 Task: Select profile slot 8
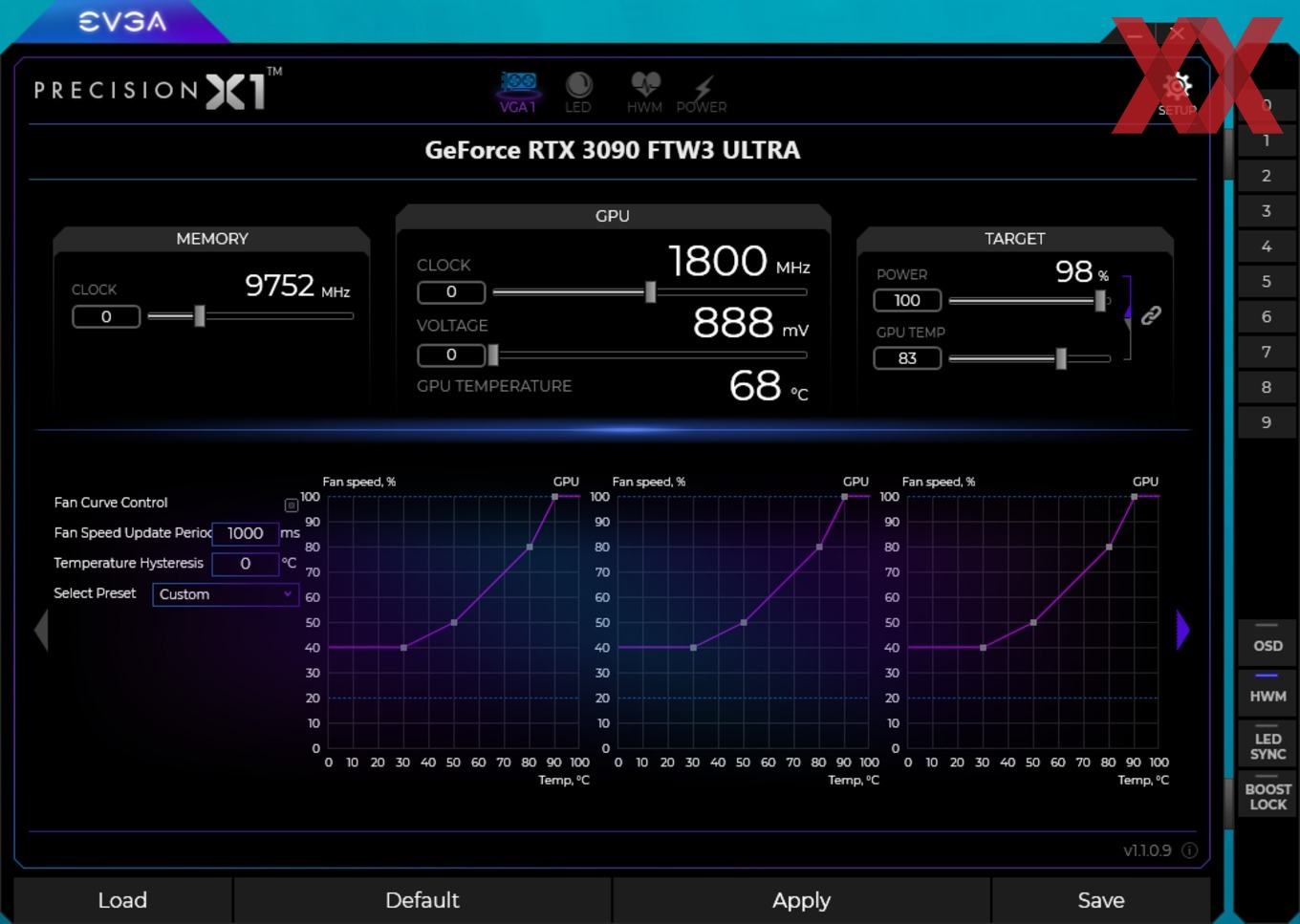tap(1267, 387)
